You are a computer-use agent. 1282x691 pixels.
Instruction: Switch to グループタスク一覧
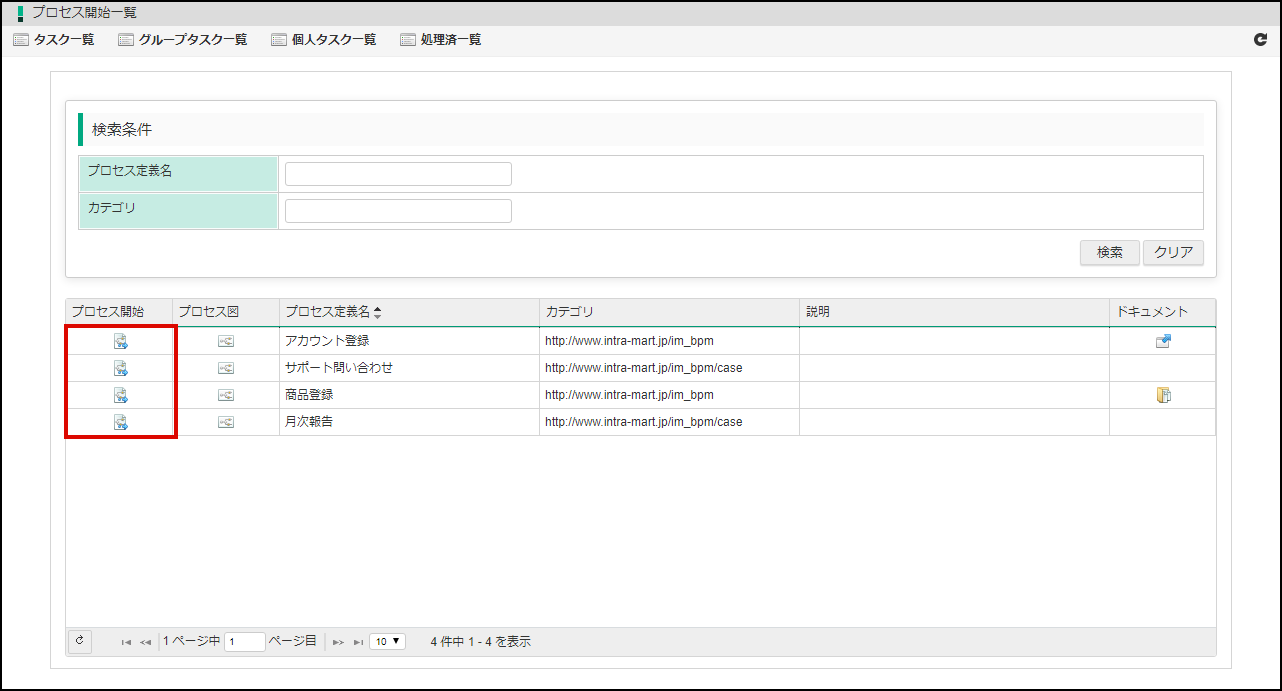pyautogui.click(x=182, y=40)
